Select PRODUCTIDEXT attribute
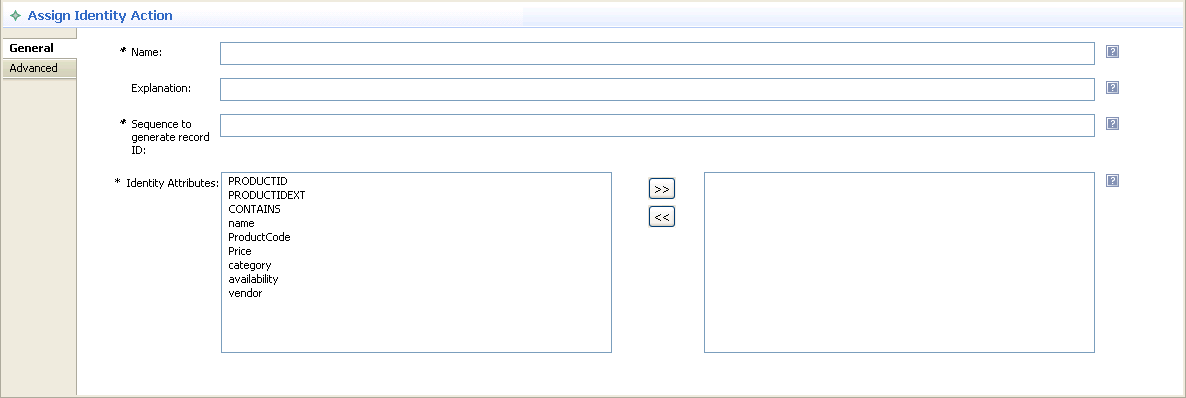This screenshot has width=1186, height=398. (267, 195)
